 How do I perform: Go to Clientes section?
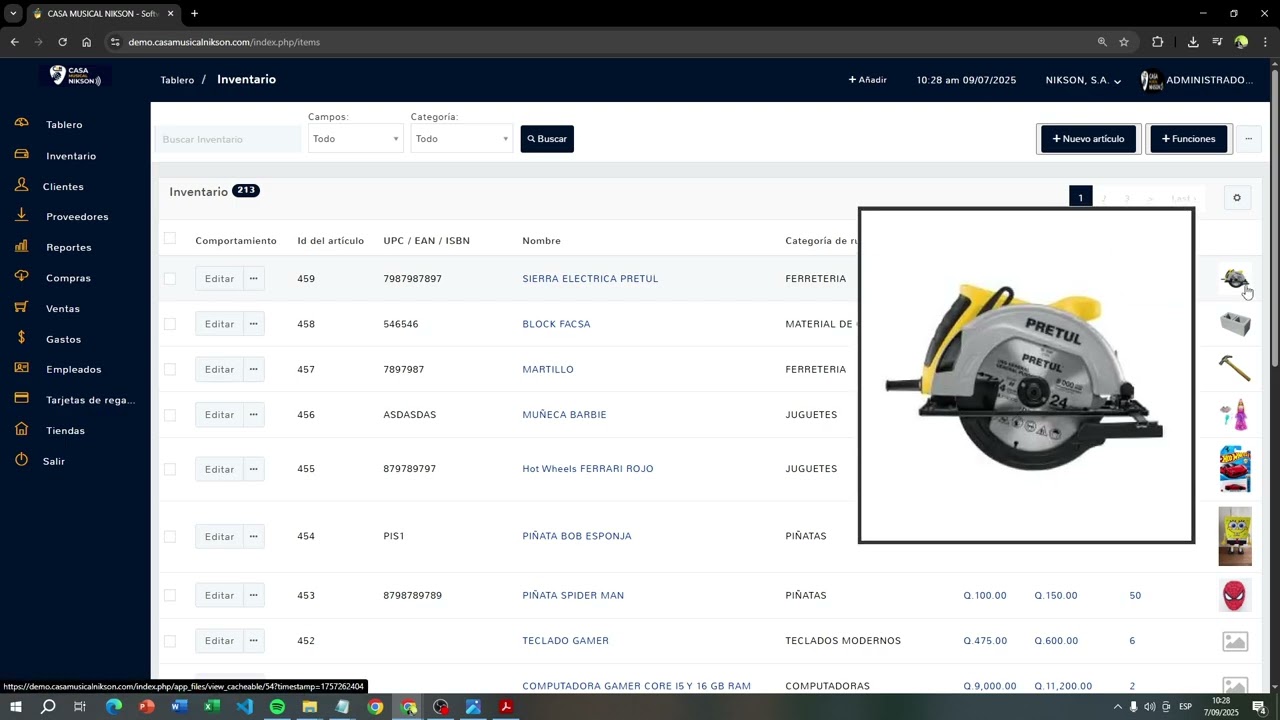[63, 187]
